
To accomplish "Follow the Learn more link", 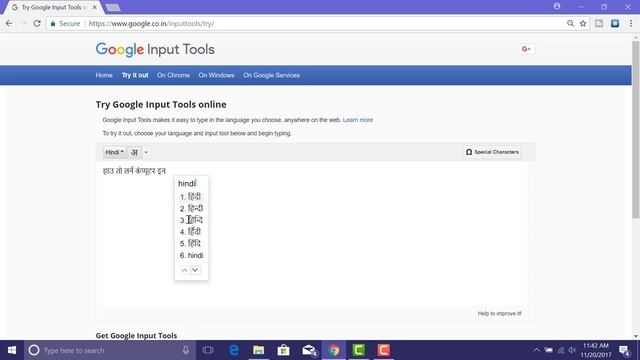I will click(x=358, y=120).
